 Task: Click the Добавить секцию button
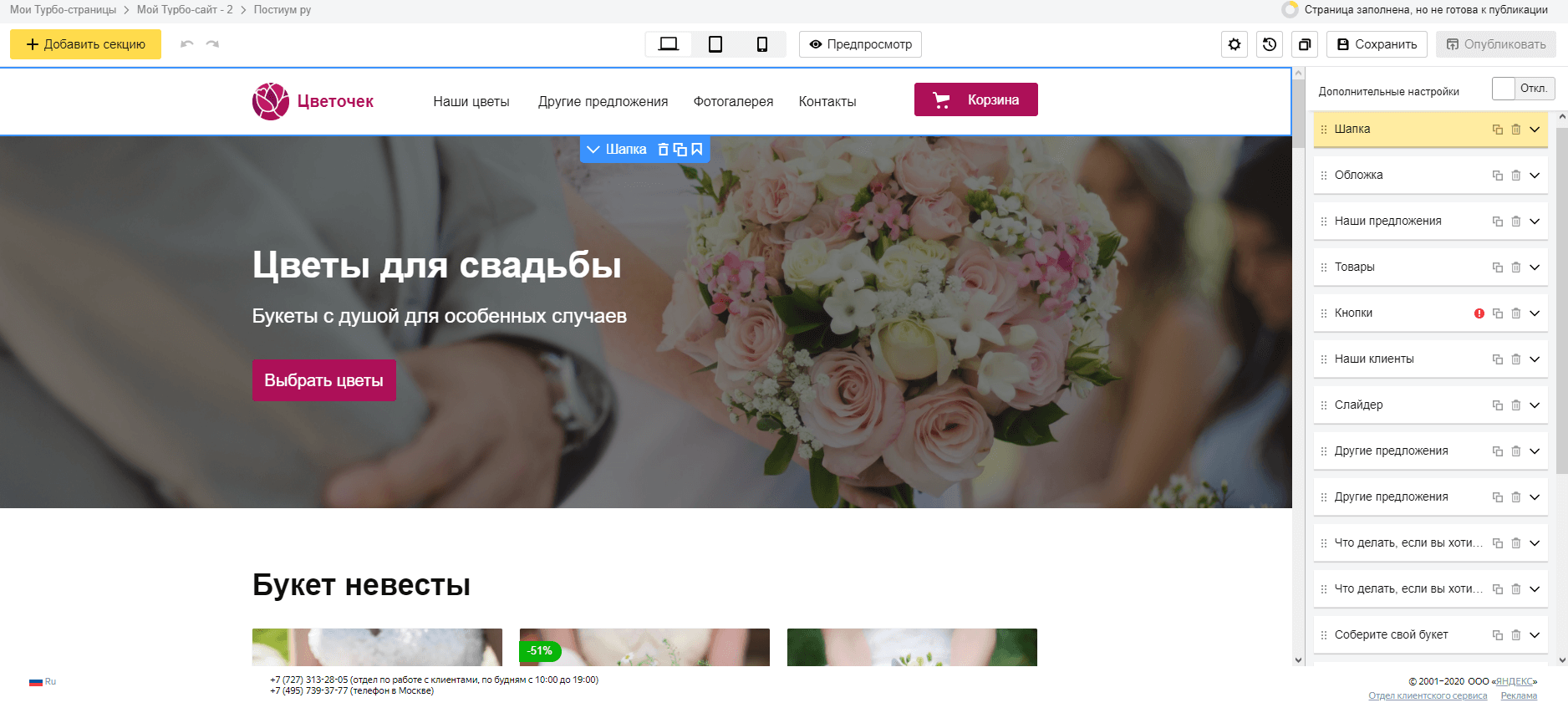click(85, 44)
